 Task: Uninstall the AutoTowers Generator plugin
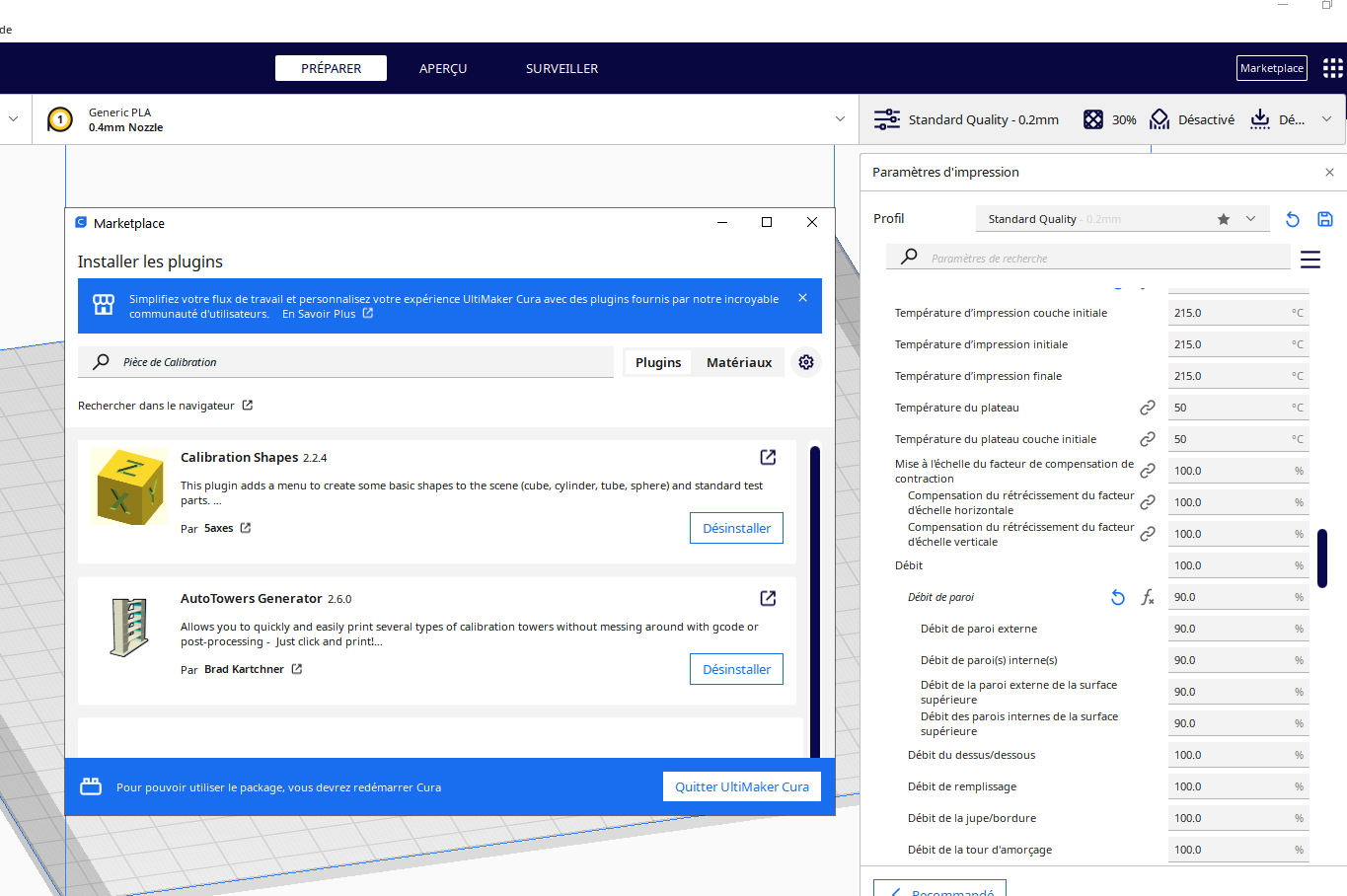pyautogui.click(x=736, y=669)
